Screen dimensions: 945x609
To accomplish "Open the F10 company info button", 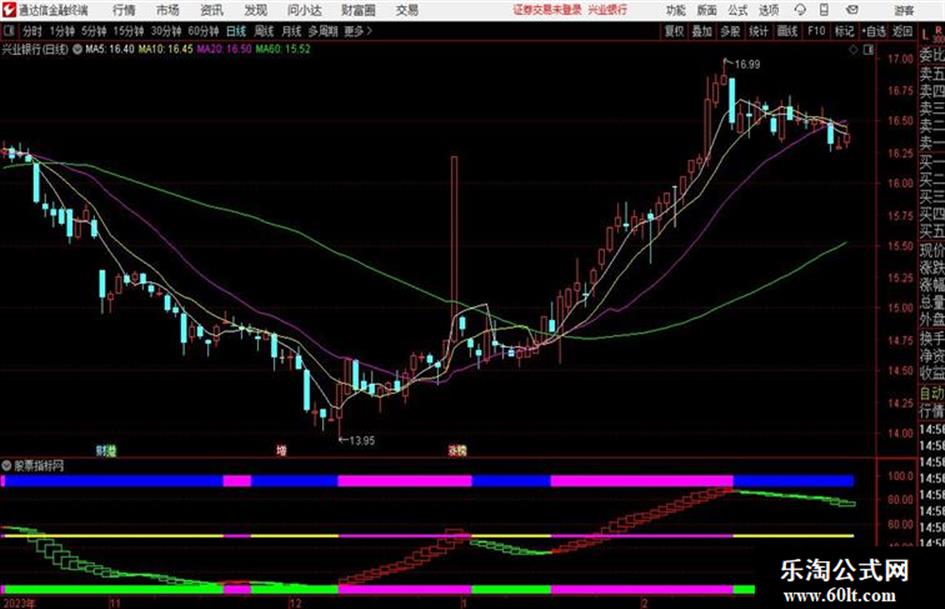I will (816, 31).
